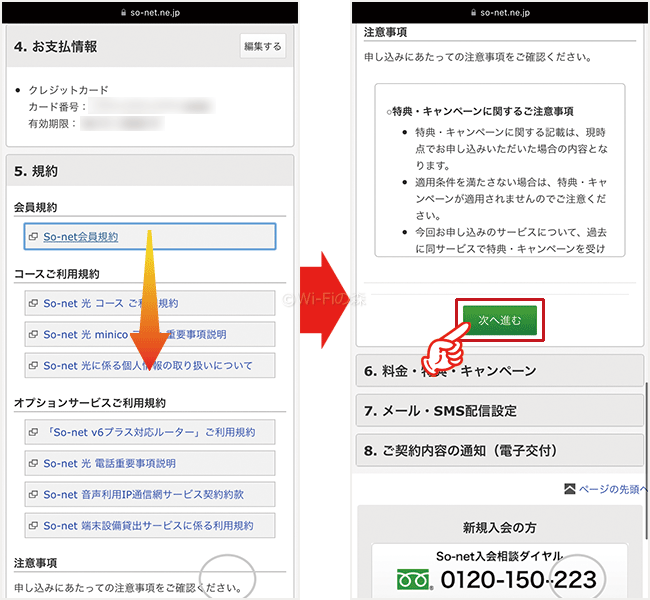The width and height of the screenshot is (650, 600).
Task: Click left phone's so-net.ne.jp address bar
Action: [150, 12]
